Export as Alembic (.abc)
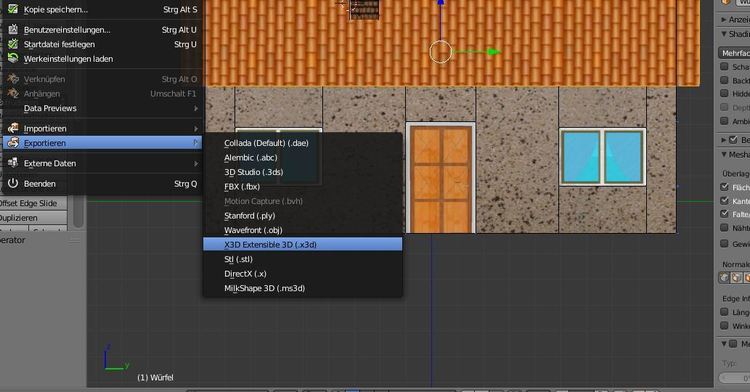 click(x=302, y=157)
